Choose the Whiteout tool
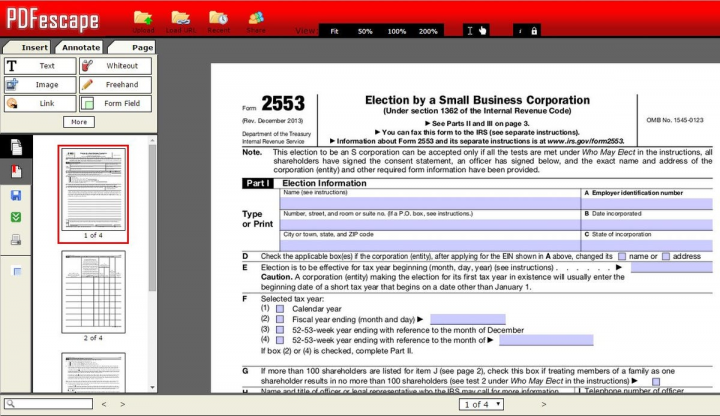The width and height of the screenshot is (720, 416). [x=115, y=66]
